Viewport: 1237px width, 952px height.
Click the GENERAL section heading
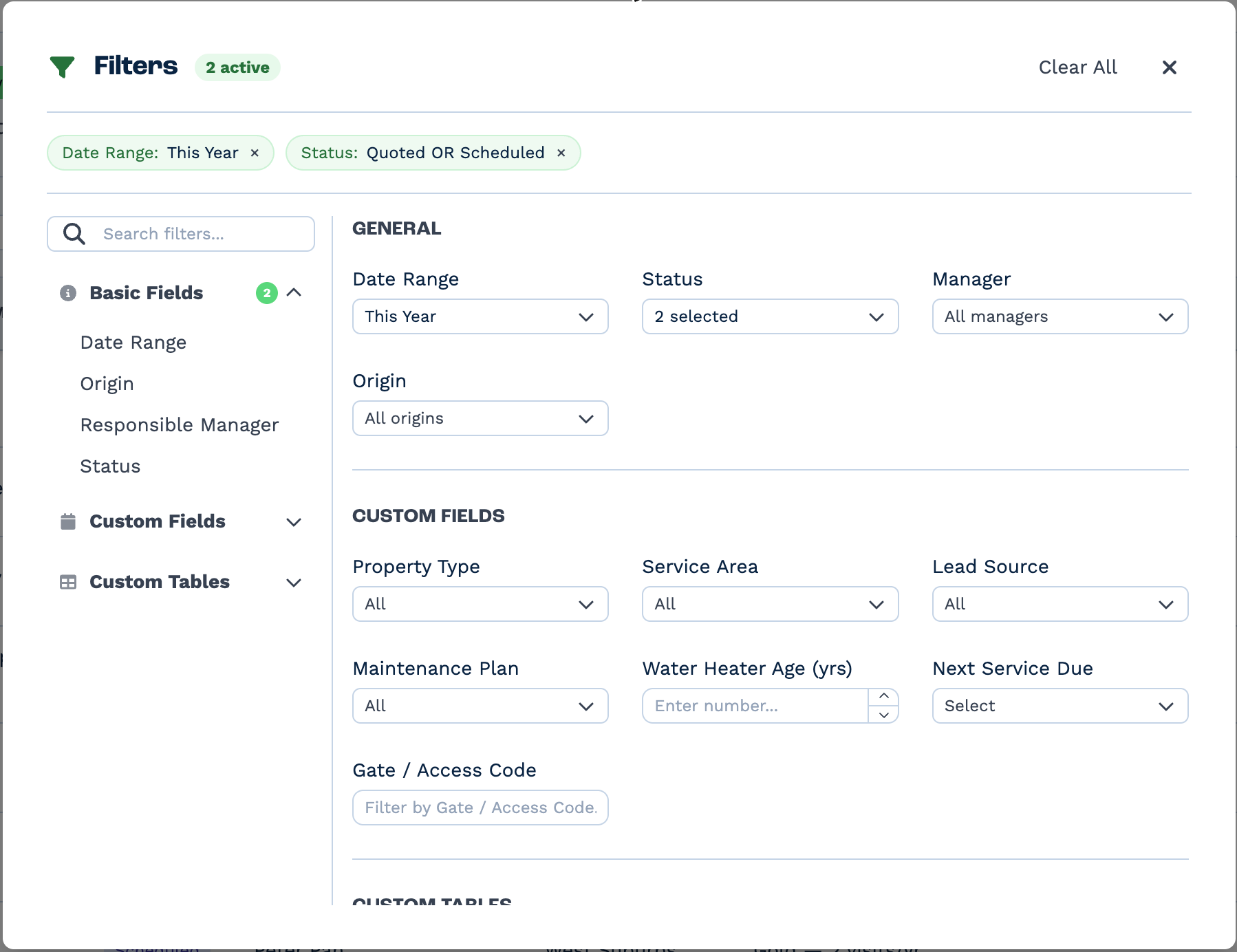[x=397, y=228]
